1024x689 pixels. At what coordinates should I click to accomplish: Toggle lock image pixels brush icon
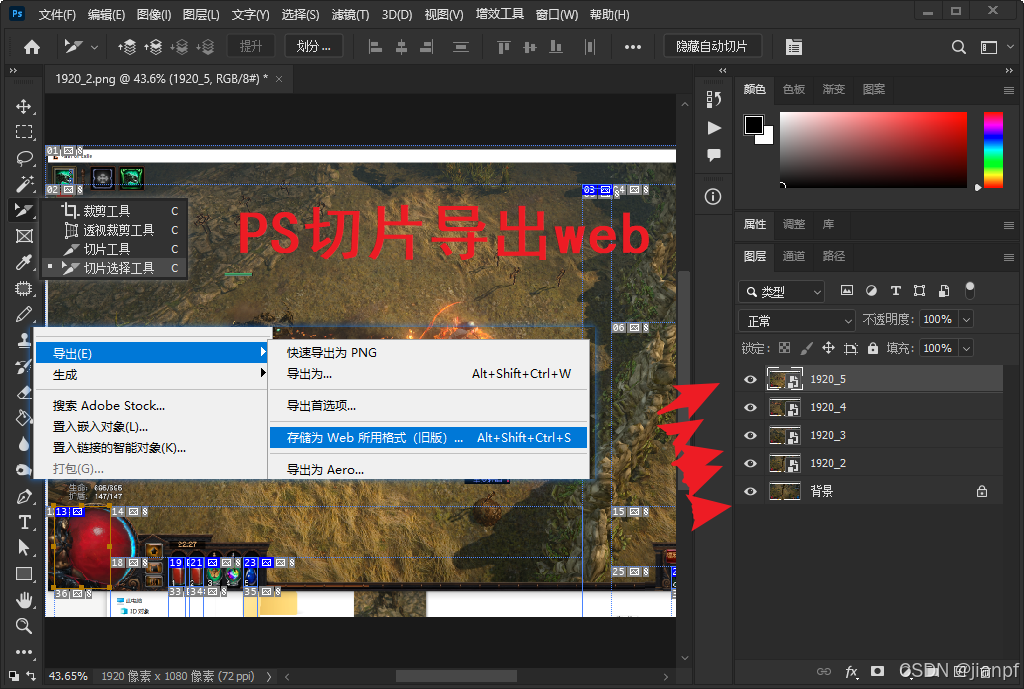point(807,348)
